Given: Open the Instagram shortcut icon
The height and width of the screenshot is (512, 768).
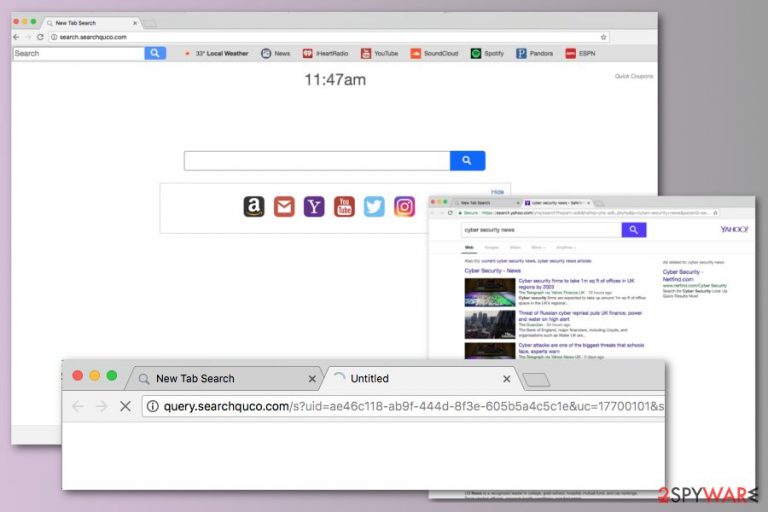Looking at the screenshot, I should click(405, 207).
